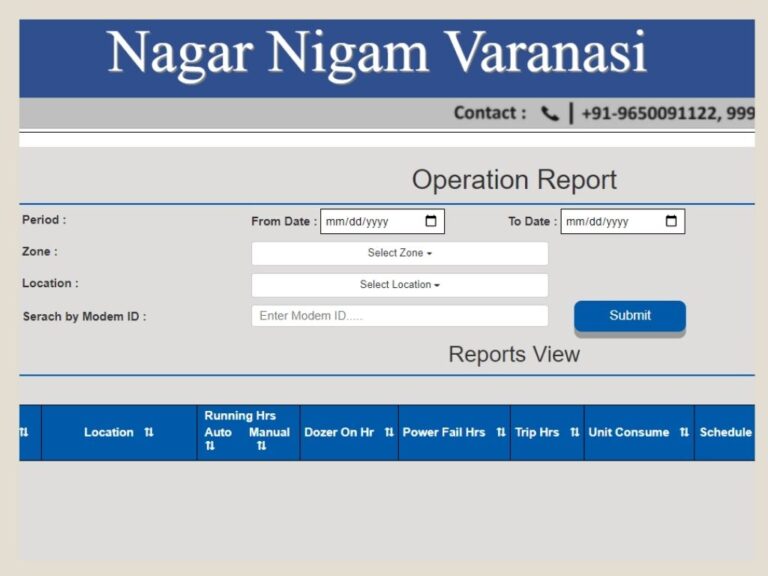Expand the Select Location dropdown
This screenshot has width=768, height=576.
[399, 285]
